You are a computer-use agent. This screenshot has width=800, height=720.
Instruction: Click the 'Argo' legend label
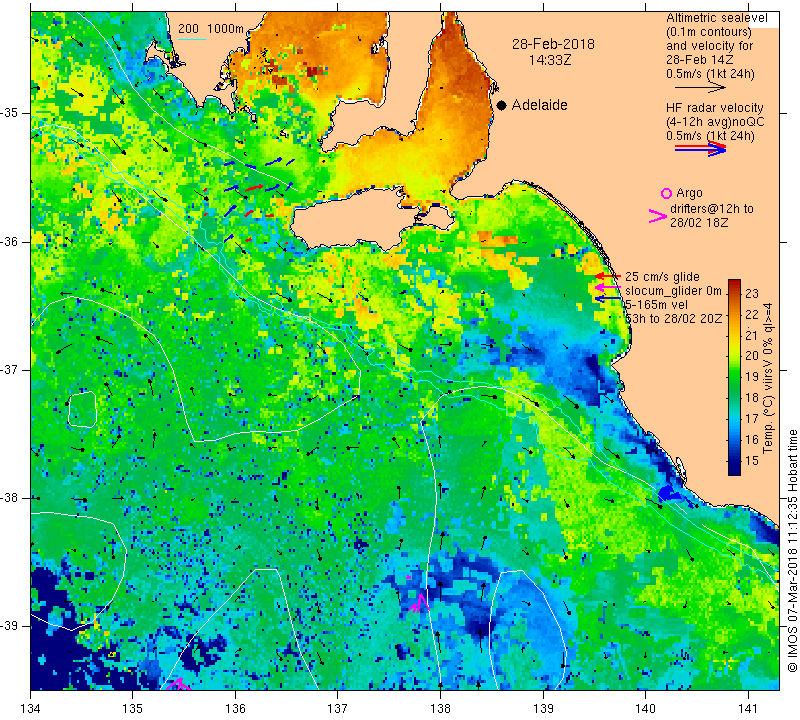[689, 193]
